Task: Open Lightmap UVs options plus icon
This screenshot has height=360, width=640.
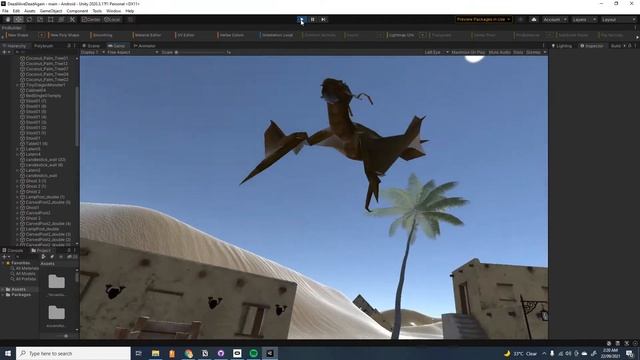Action: coord(422,36)
